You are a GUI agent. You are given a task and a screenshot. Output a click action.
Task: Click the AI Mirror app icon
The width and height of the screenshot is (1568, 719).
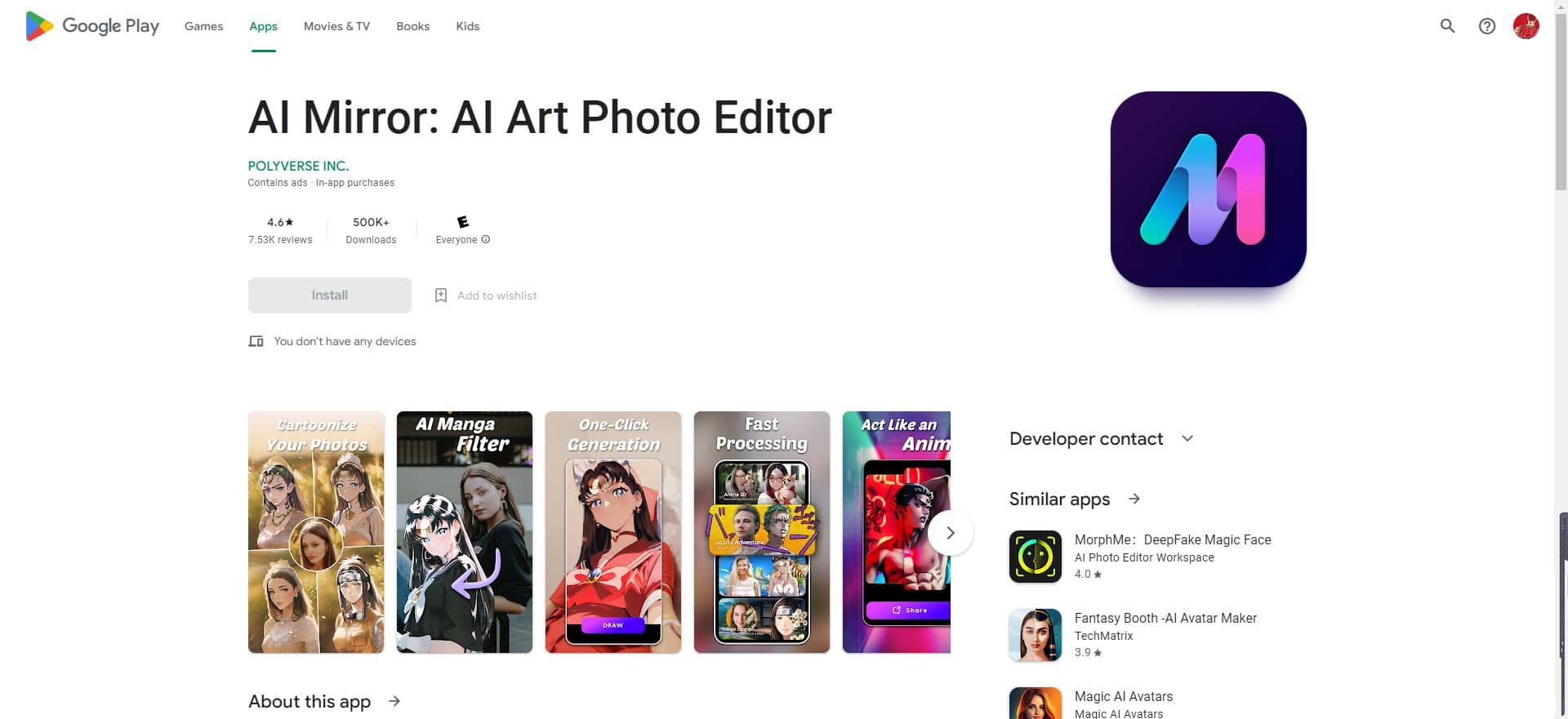(1208, 189)
